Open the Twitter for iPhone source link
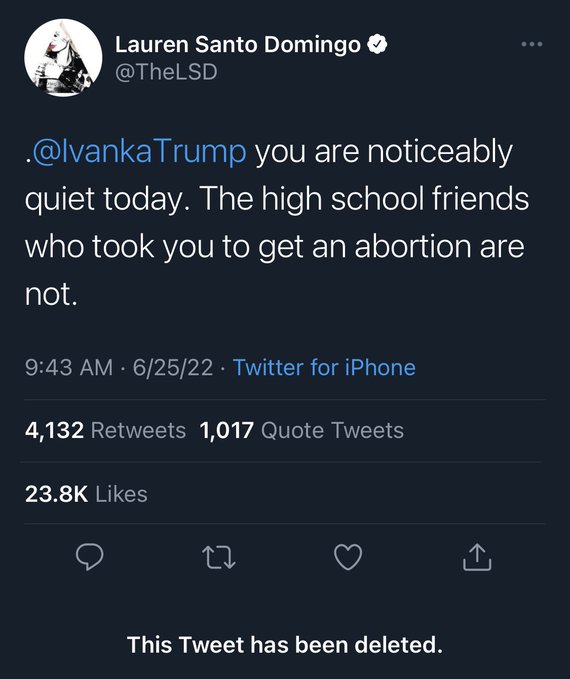The width and height of the screenshot is (570, 679). pos(324,367)
